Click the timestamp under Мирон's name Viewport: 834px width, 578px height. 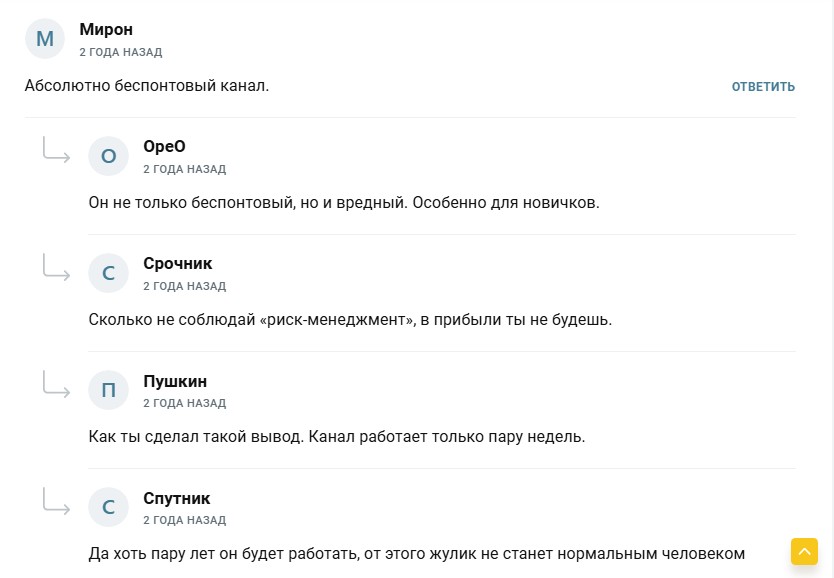pyautogui.click(x=121, y=52)
